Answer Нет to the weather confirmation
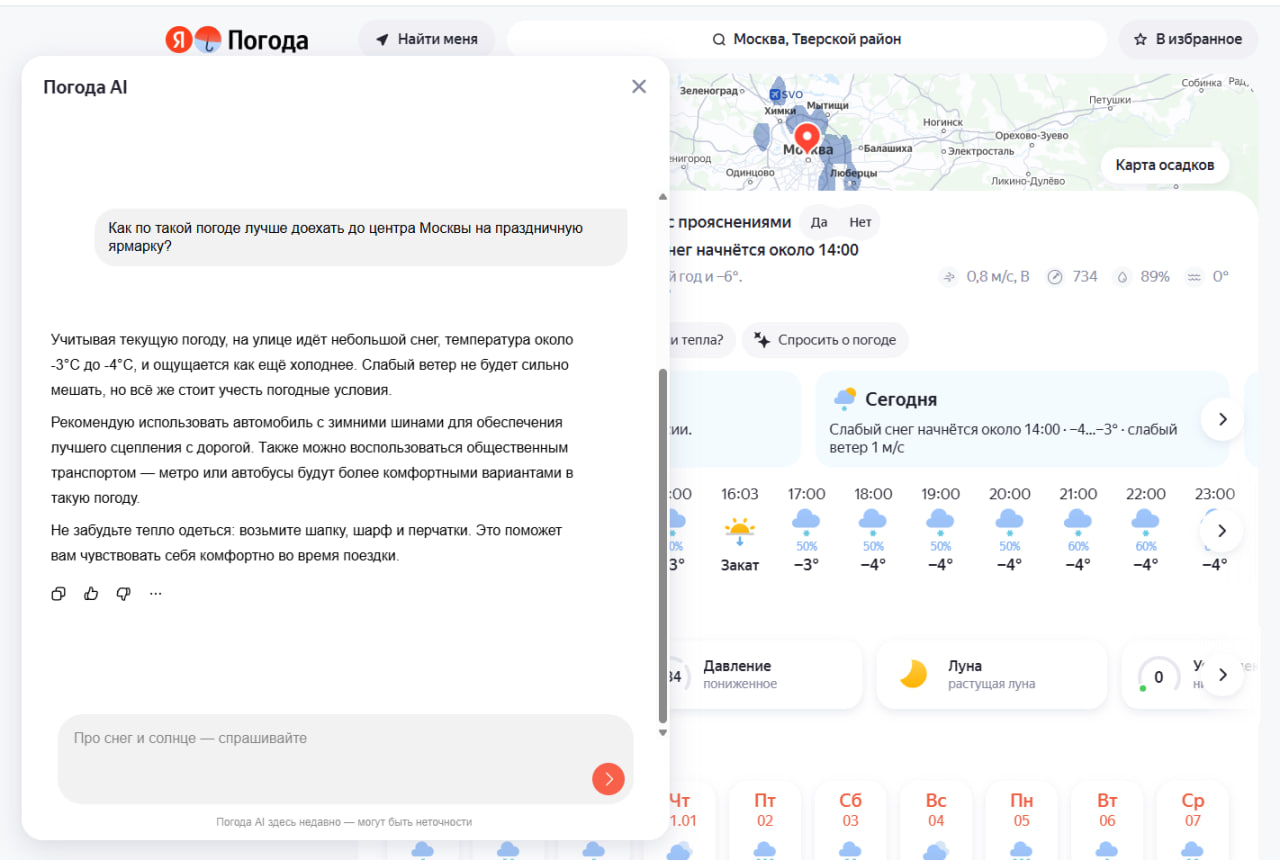Screen dimensions: 1280x860 tap(860, 222)
